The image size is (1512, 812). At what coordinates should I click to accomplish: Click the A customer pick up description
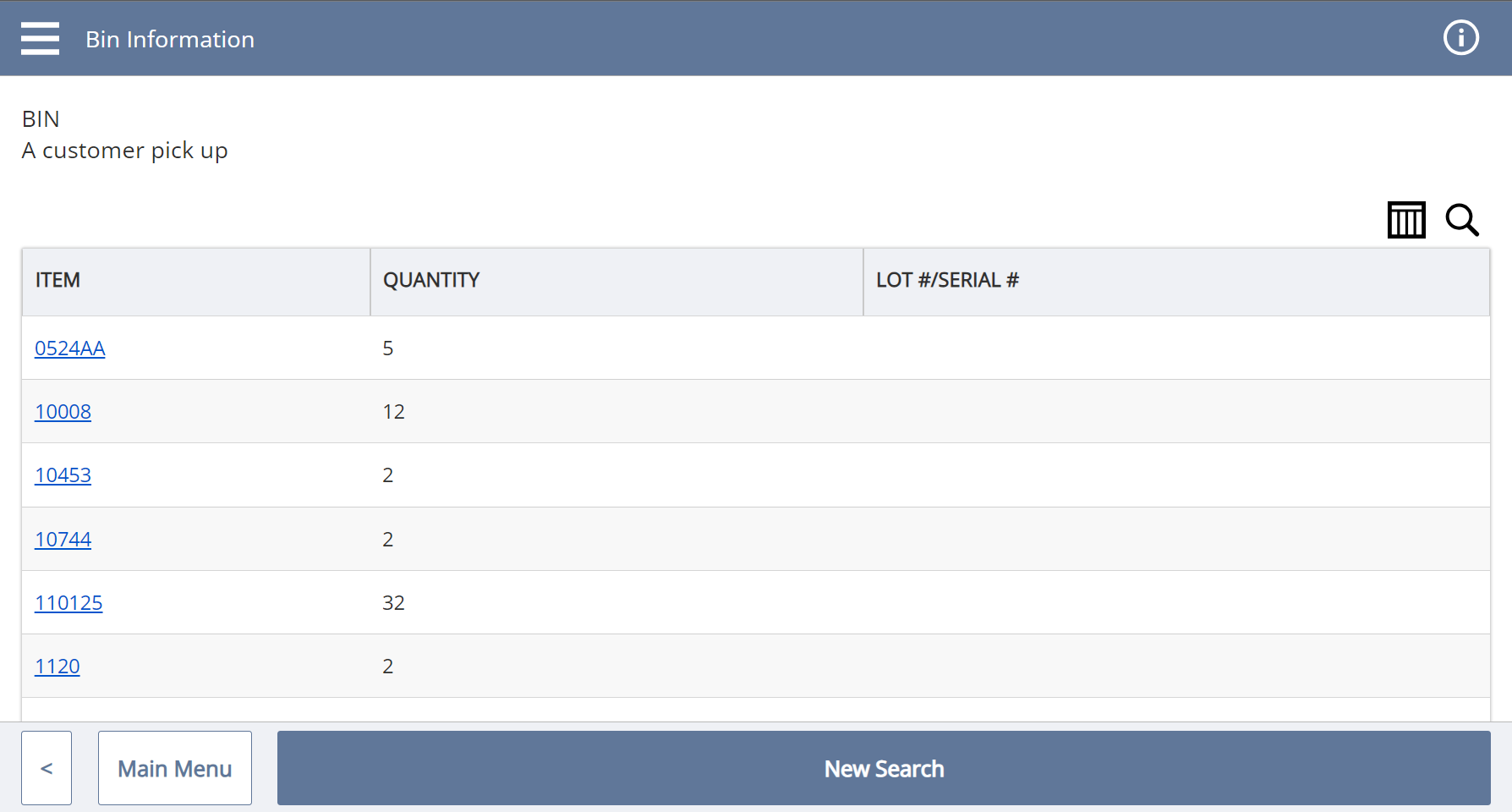point(125,150)
